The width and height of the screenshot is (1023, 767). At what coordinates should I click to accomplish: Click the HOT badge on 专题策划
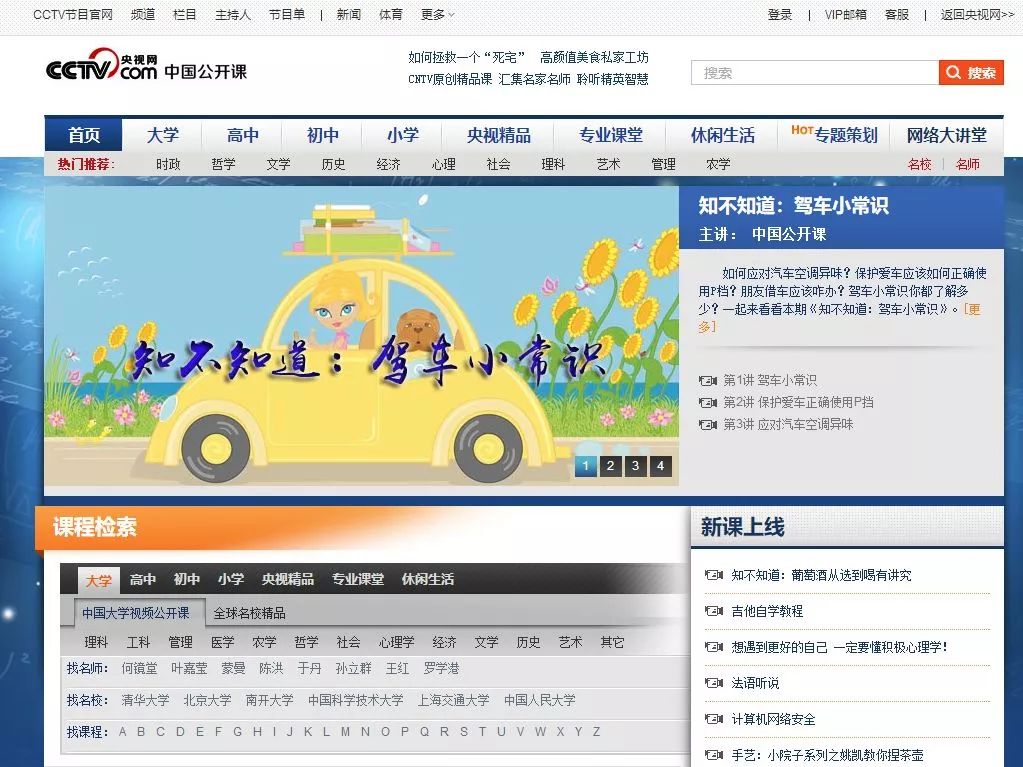[x=803, y=131]
